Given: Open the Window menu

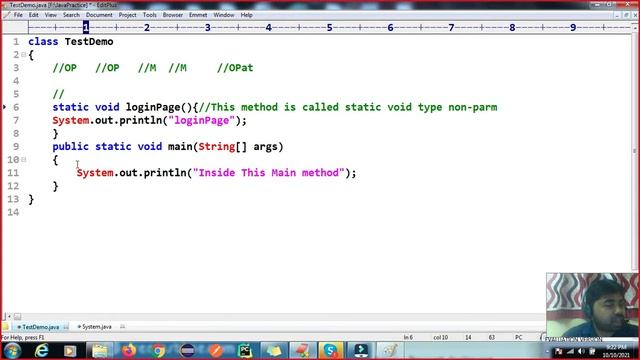Looking at the screenshot, I should point(224,15).
